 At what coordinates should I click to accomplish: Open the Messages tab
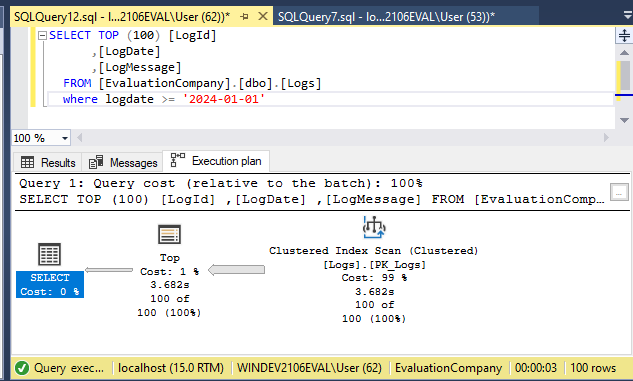point(123,163)
